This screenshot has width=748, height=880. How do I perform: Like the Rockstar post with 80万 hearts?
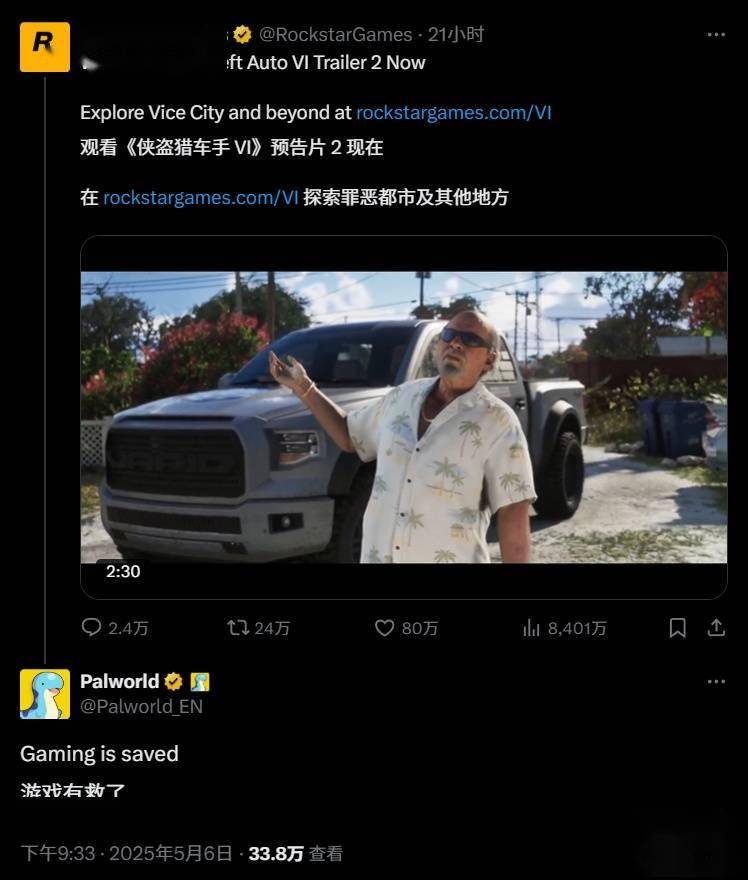pyautogui.click(x=384, y=627)
